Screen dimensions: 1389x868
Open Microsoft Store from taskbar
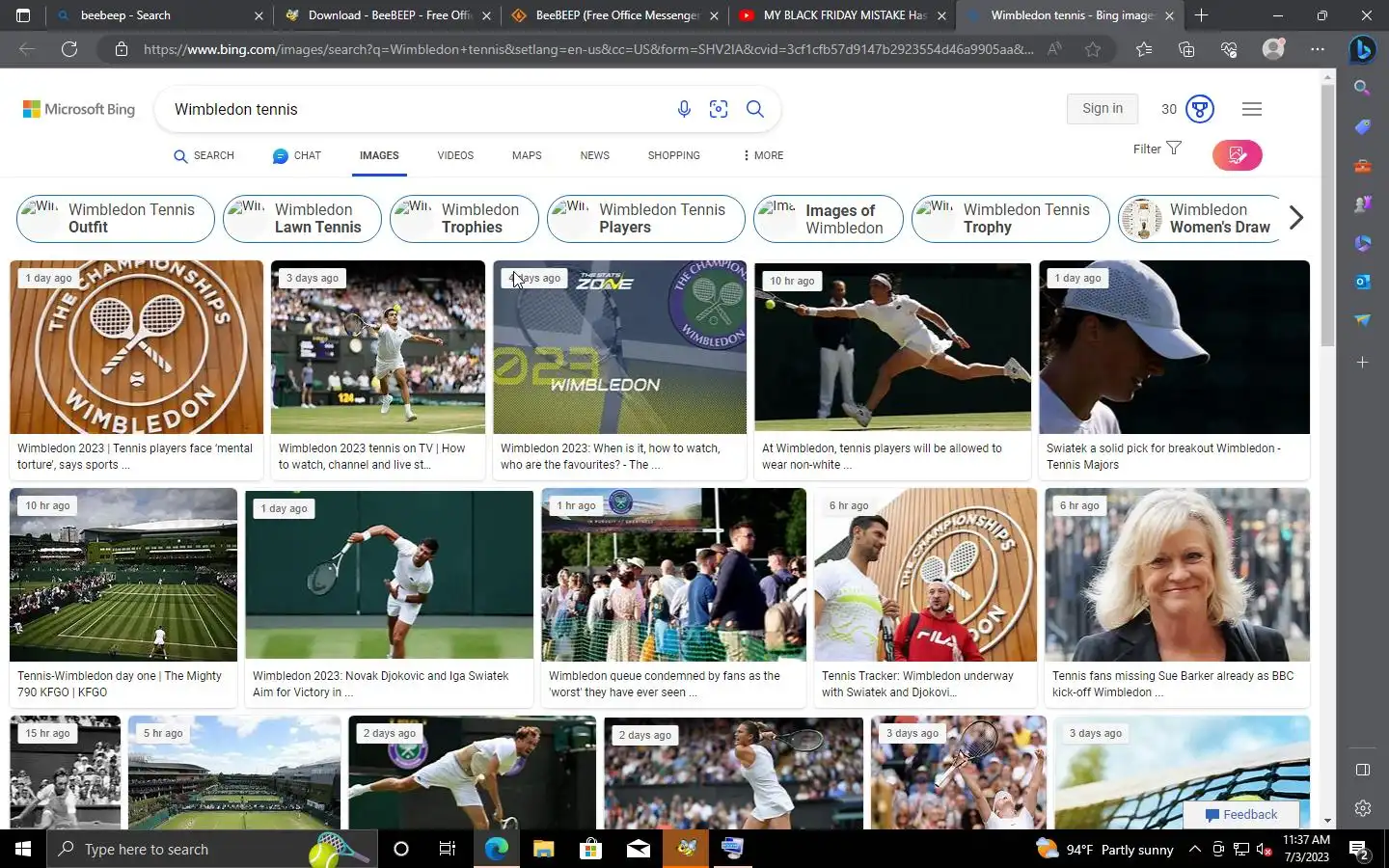(x=590, y=849)
